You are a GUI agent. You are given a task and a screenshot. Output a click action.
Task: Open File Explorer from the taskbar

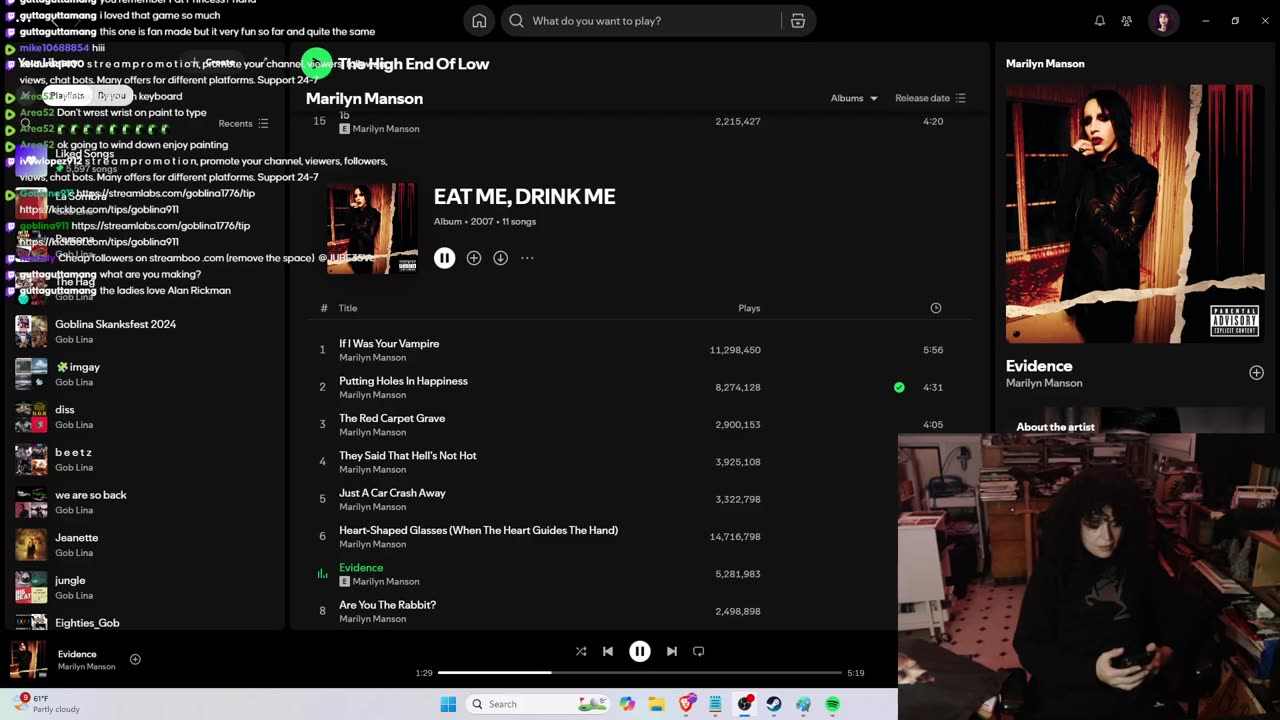click(656, 704)
